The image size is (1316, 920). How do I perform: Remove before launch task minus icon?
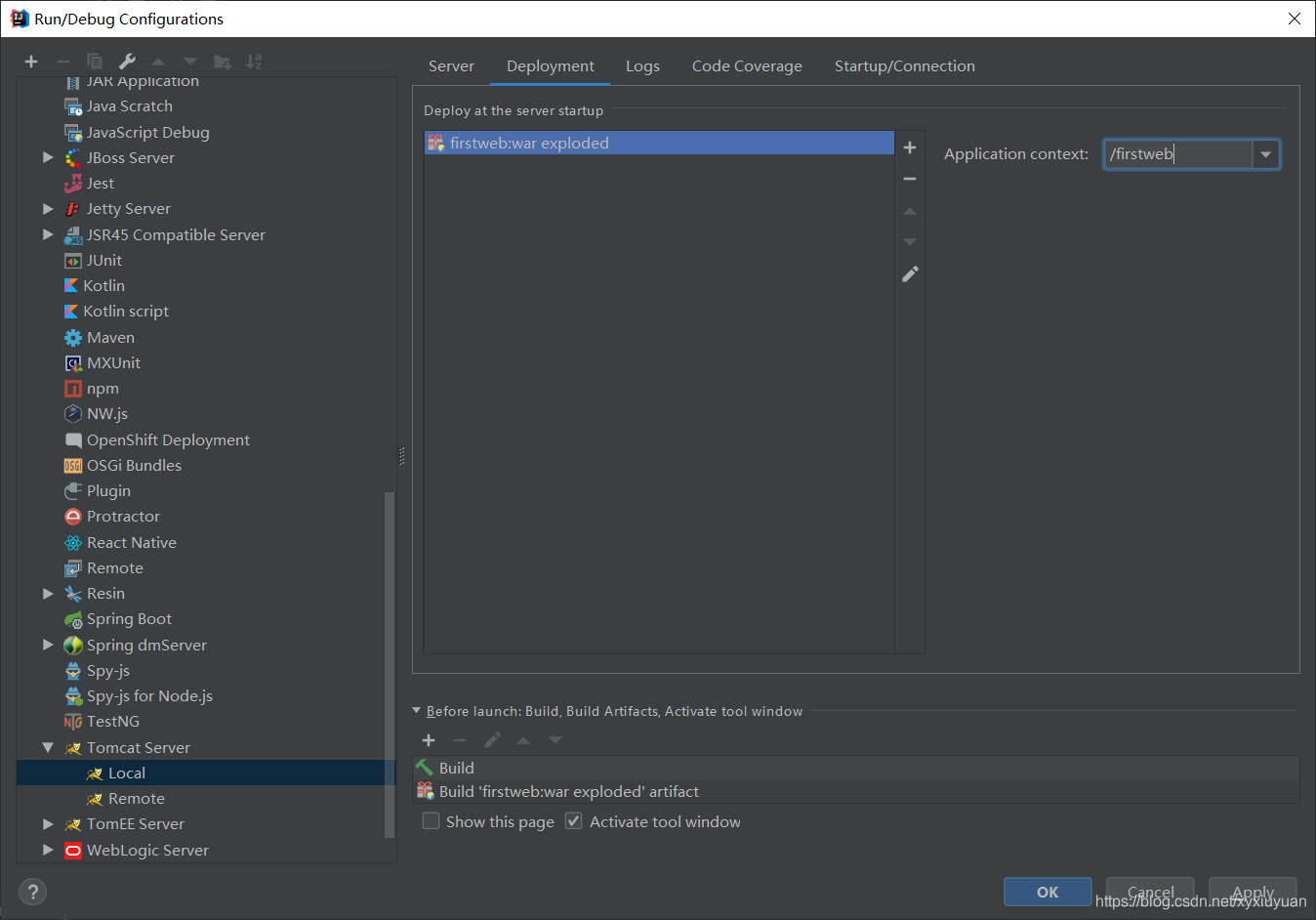pyautogui.click(x=460, y=740)
